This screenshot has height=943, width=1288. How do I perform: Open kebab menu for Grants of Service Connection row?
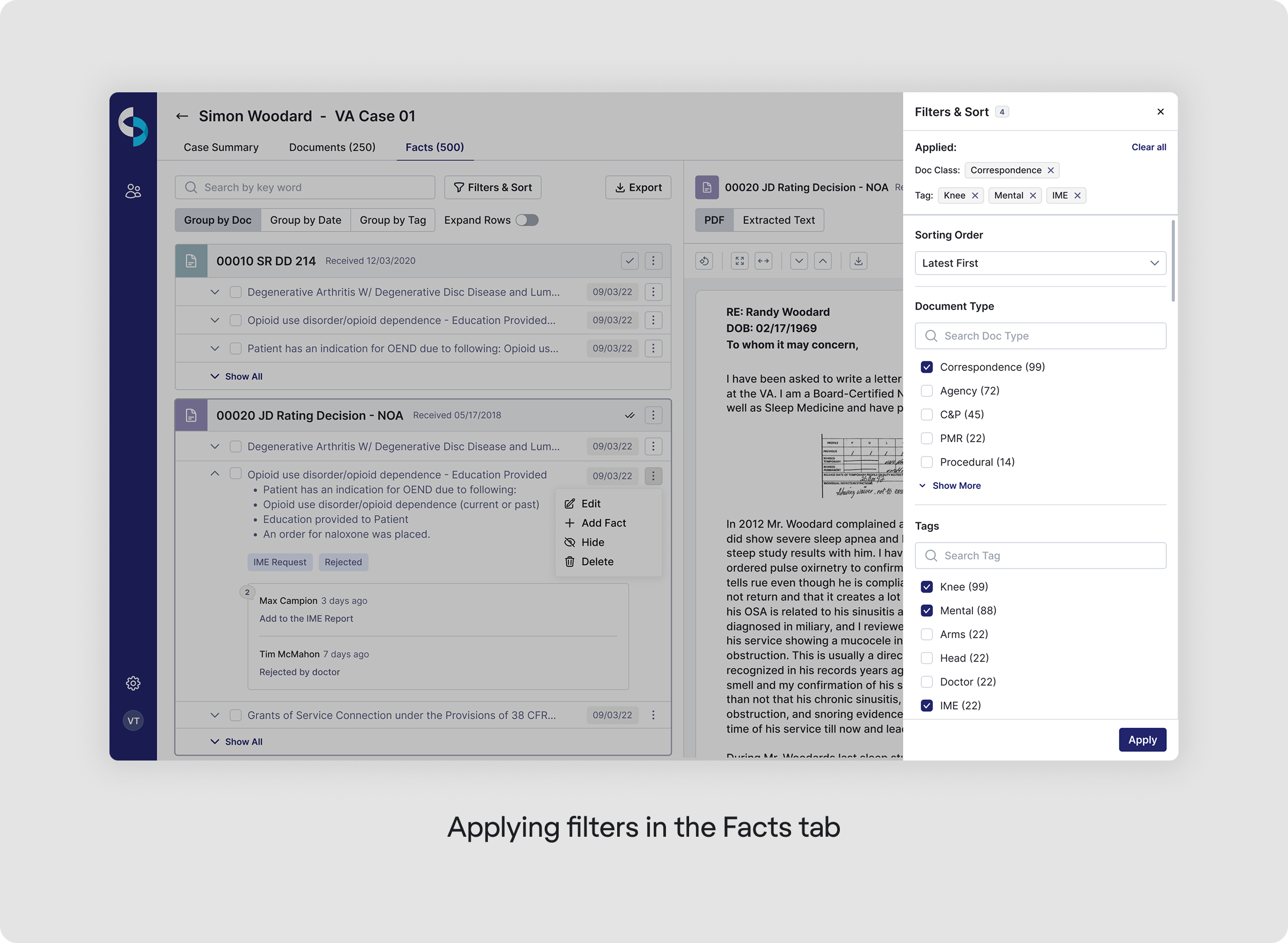point(654,715)
